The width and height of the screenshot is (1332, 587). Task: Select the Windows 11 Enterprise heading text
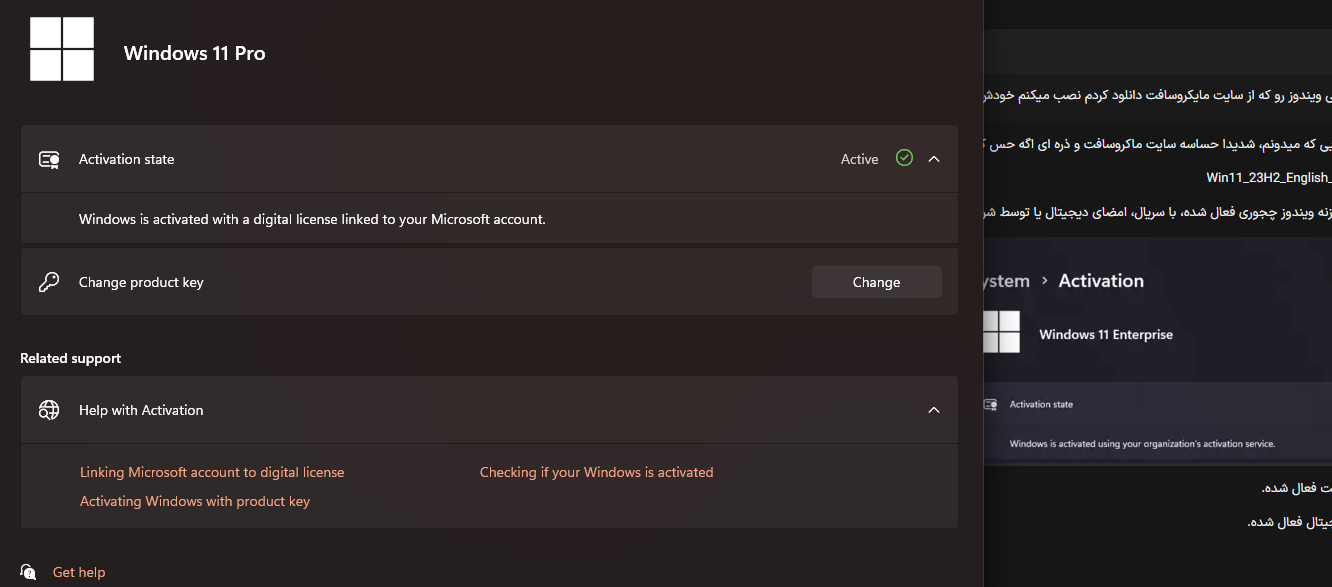(1106, 334)
